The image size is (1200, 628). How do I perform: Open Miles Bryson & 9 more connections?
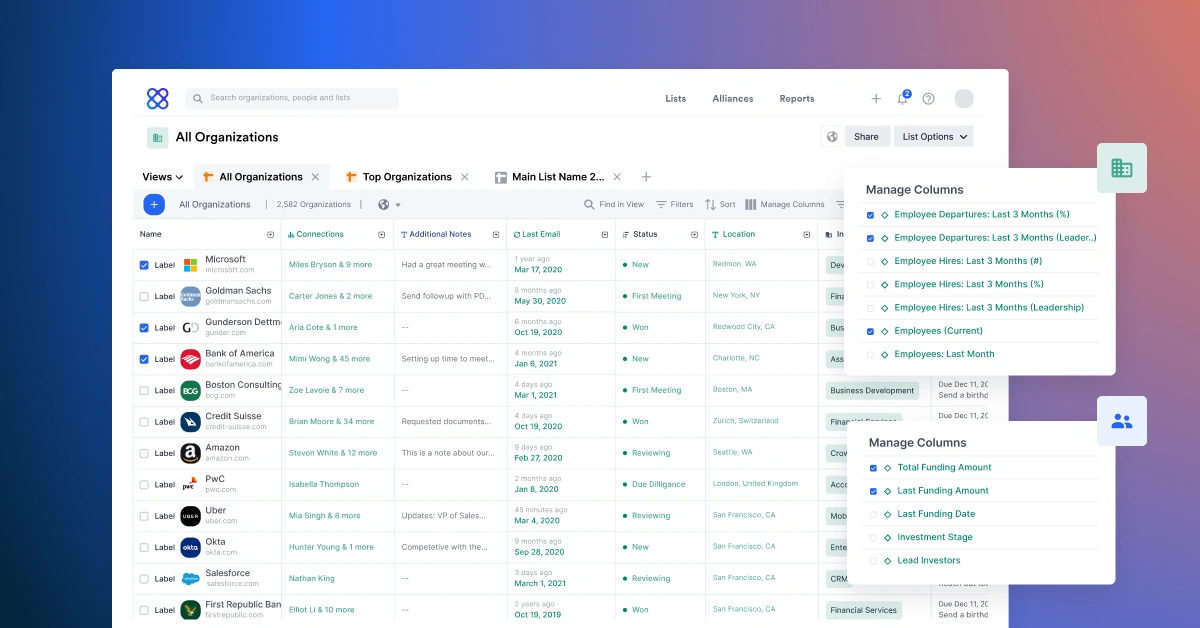click(x=330, y=265)
